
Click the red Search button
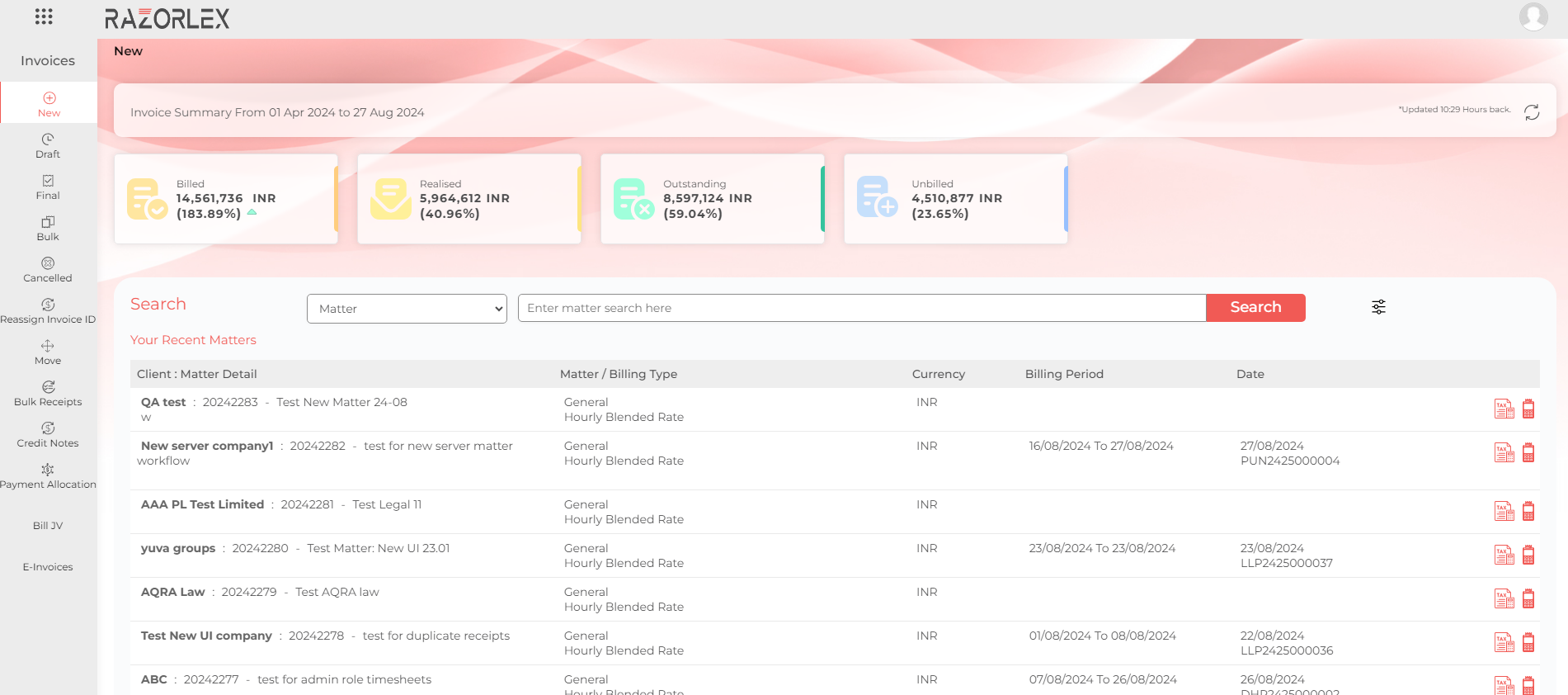1255,307
